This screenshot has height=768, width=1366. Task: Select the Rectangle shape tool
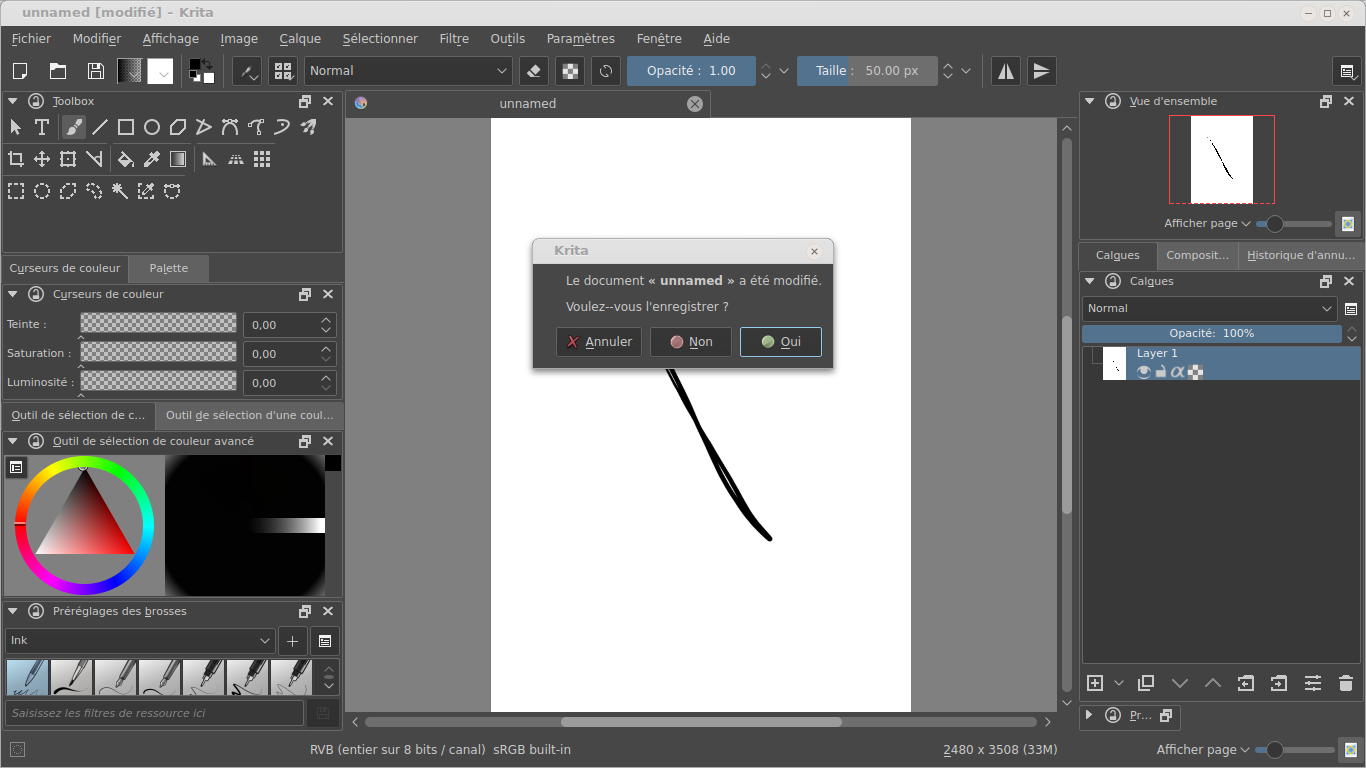(126, 127)
